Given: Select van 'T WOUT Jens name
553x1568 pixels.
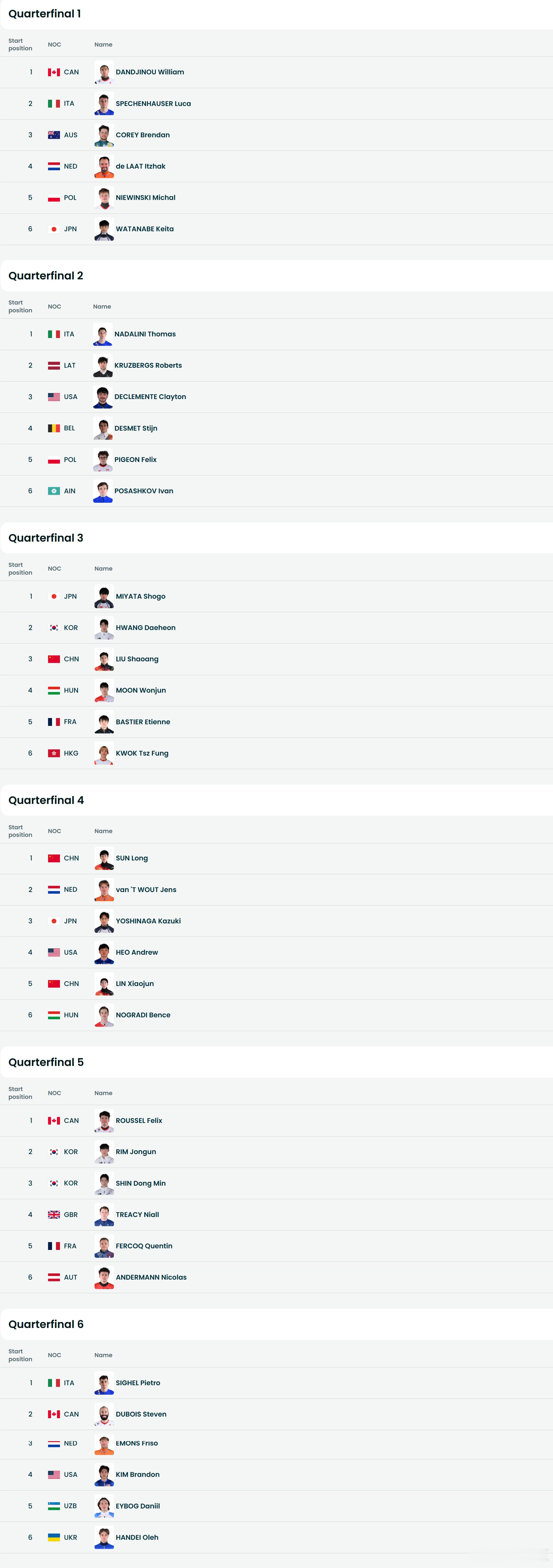Looking at the screenshot, I should click(146, 889).
